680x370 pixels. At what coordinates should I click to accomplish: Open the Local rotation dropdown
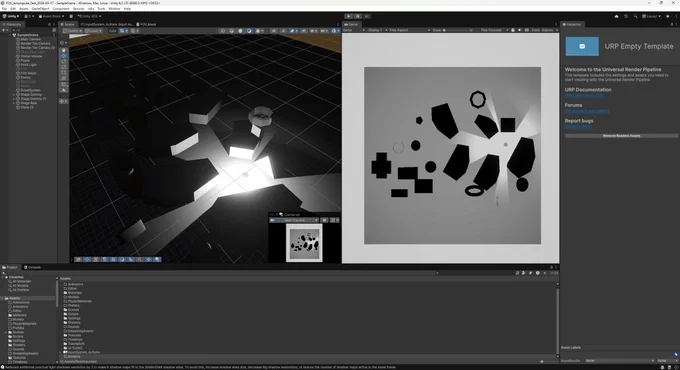[x=93, y=31]
